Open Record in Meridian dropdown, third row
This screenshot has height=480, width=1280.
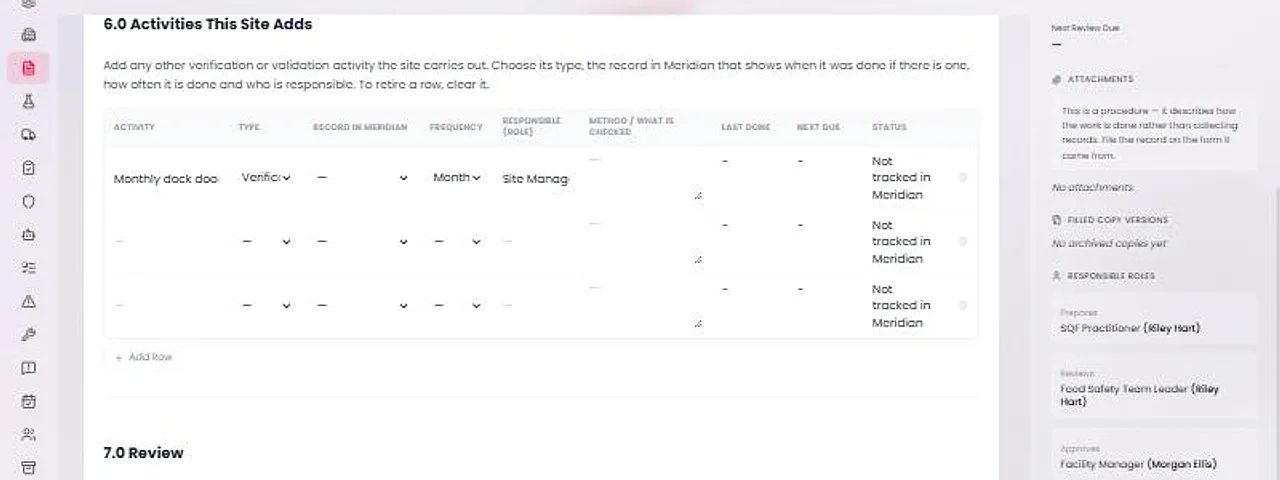point(362,305)
